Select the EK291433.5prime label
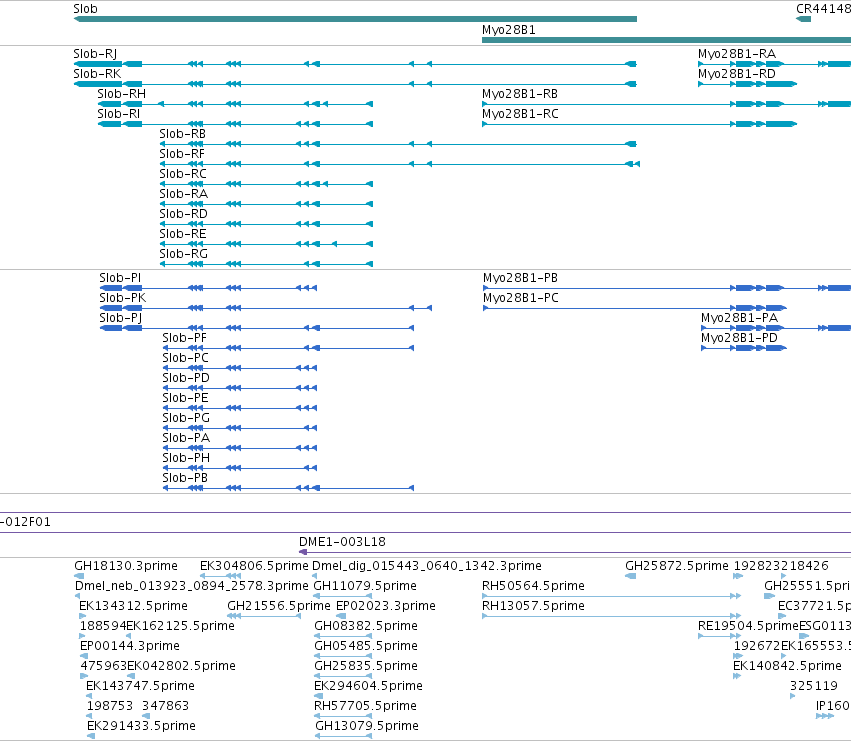This screenshot has width=851, height=741. (x=141, y=727)
